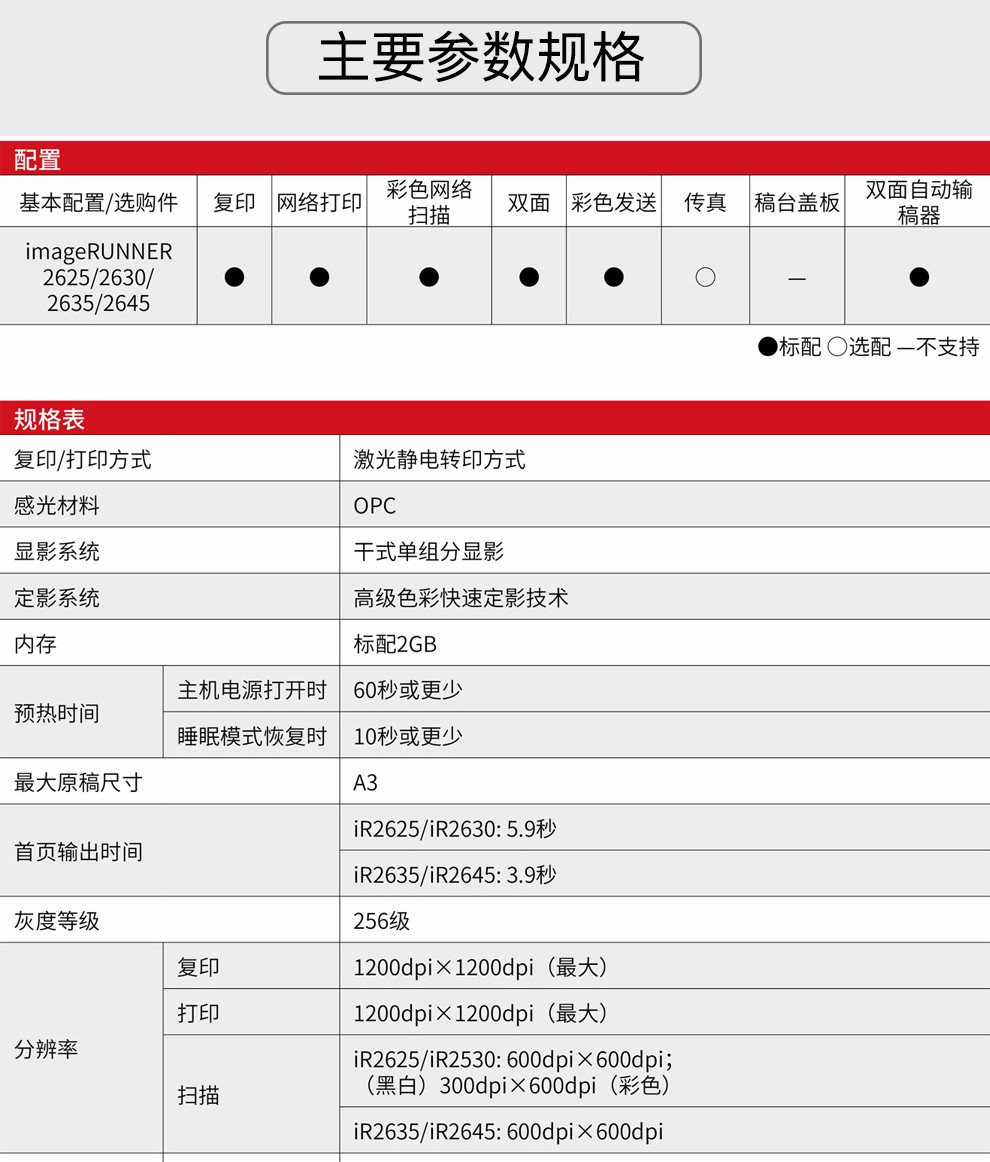Image resolution: width=990 pixels, height=1162 pixels.
Task: Select the 256级 value
Action: click(x=382, y=920)
